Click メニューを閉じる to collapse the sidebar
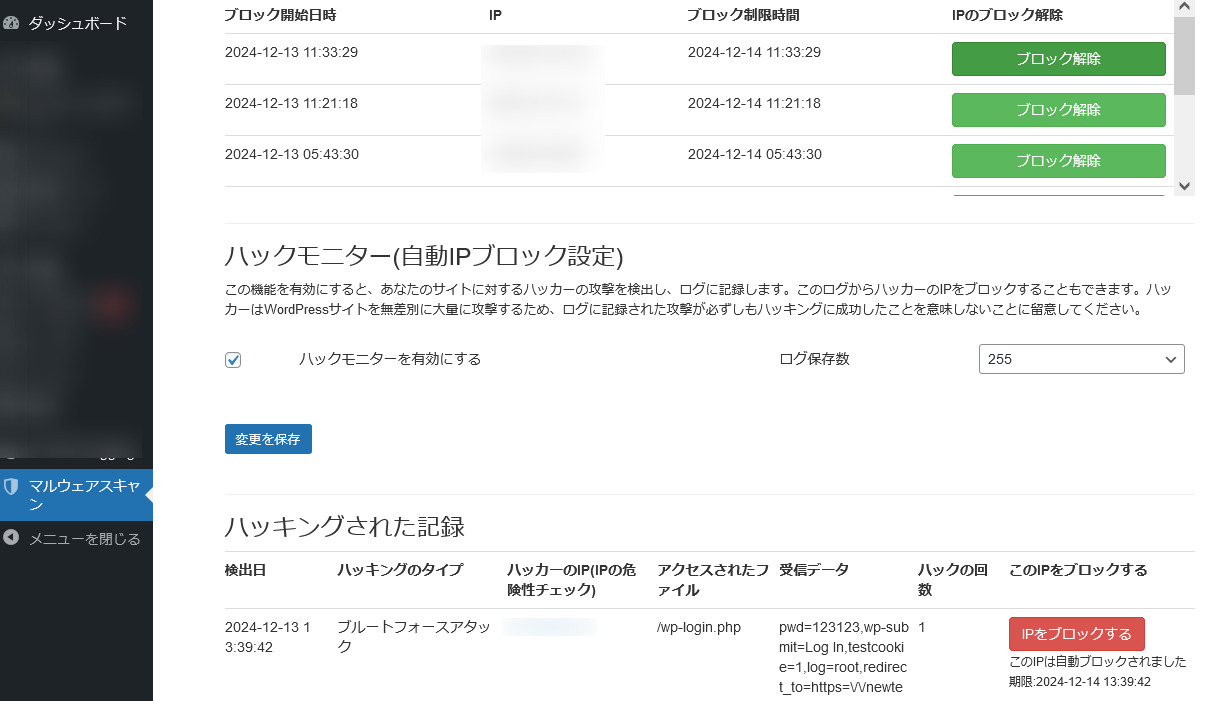 click(x=84, y=539)
